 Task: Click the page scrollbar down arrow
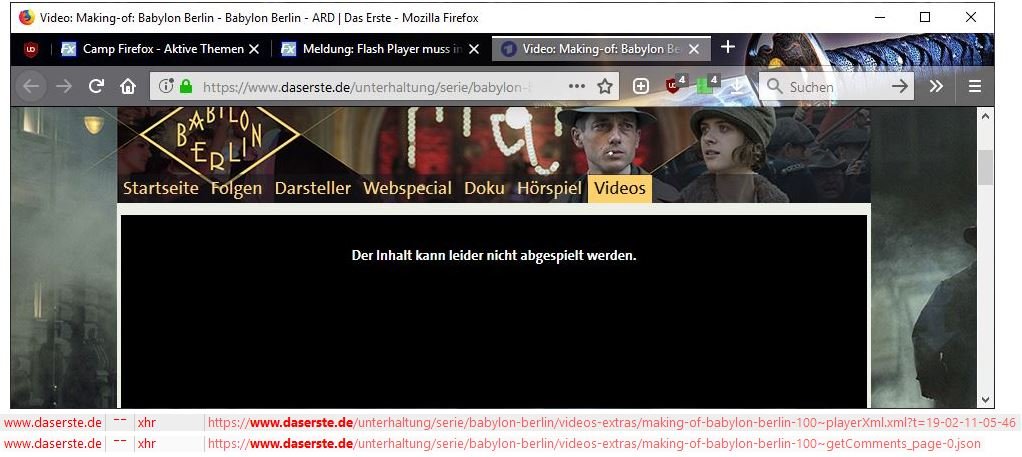point(985,400)
